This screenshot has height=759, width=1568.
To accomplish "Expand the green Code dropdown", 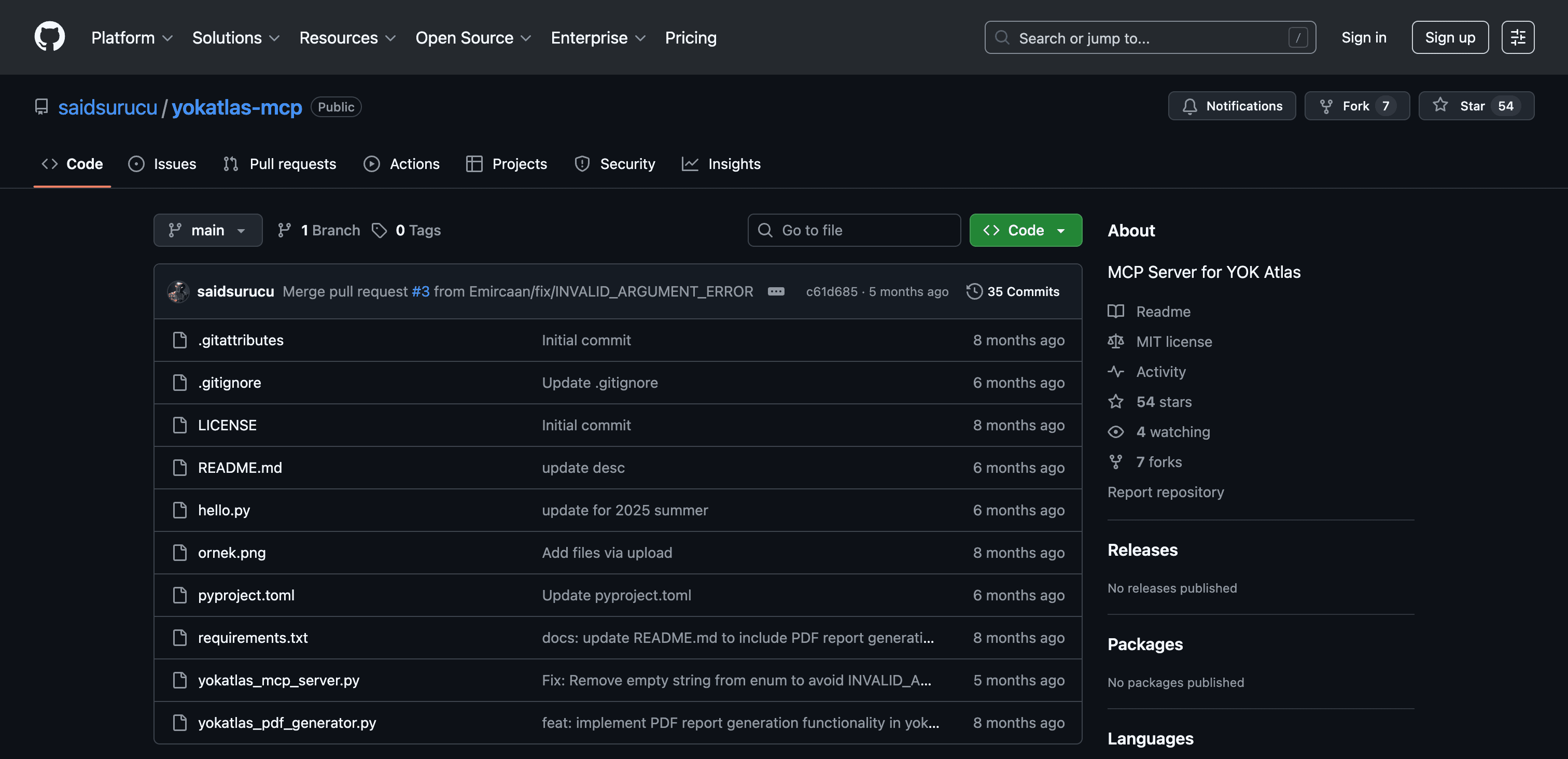I will tap(1025, 230).
